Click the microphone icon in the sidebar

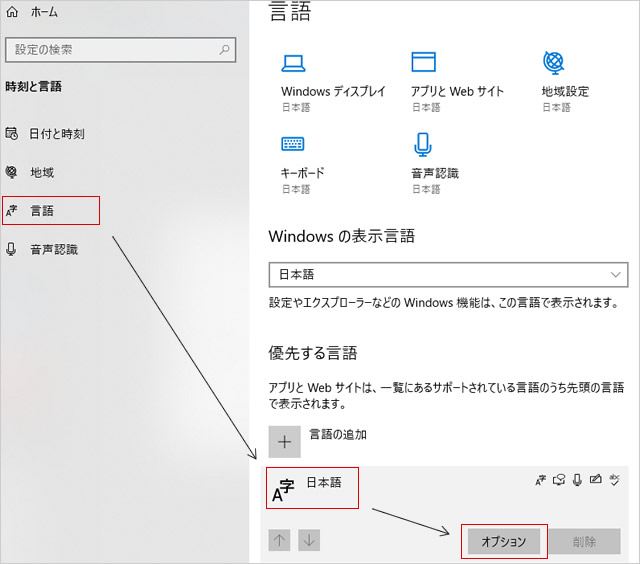point(11,249)
